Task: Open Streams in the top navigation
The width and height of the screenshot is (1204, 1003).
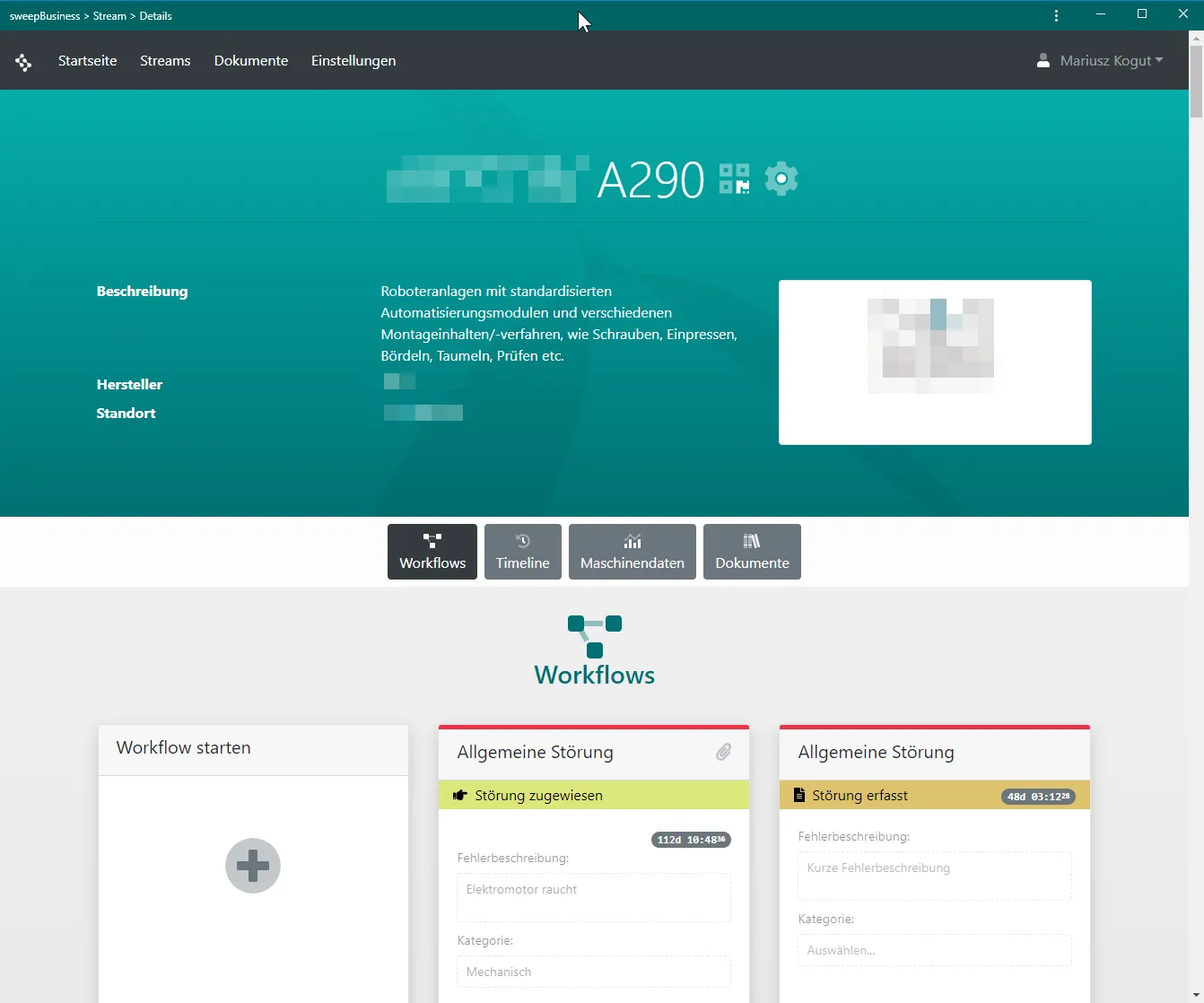Action: (165, 60)
